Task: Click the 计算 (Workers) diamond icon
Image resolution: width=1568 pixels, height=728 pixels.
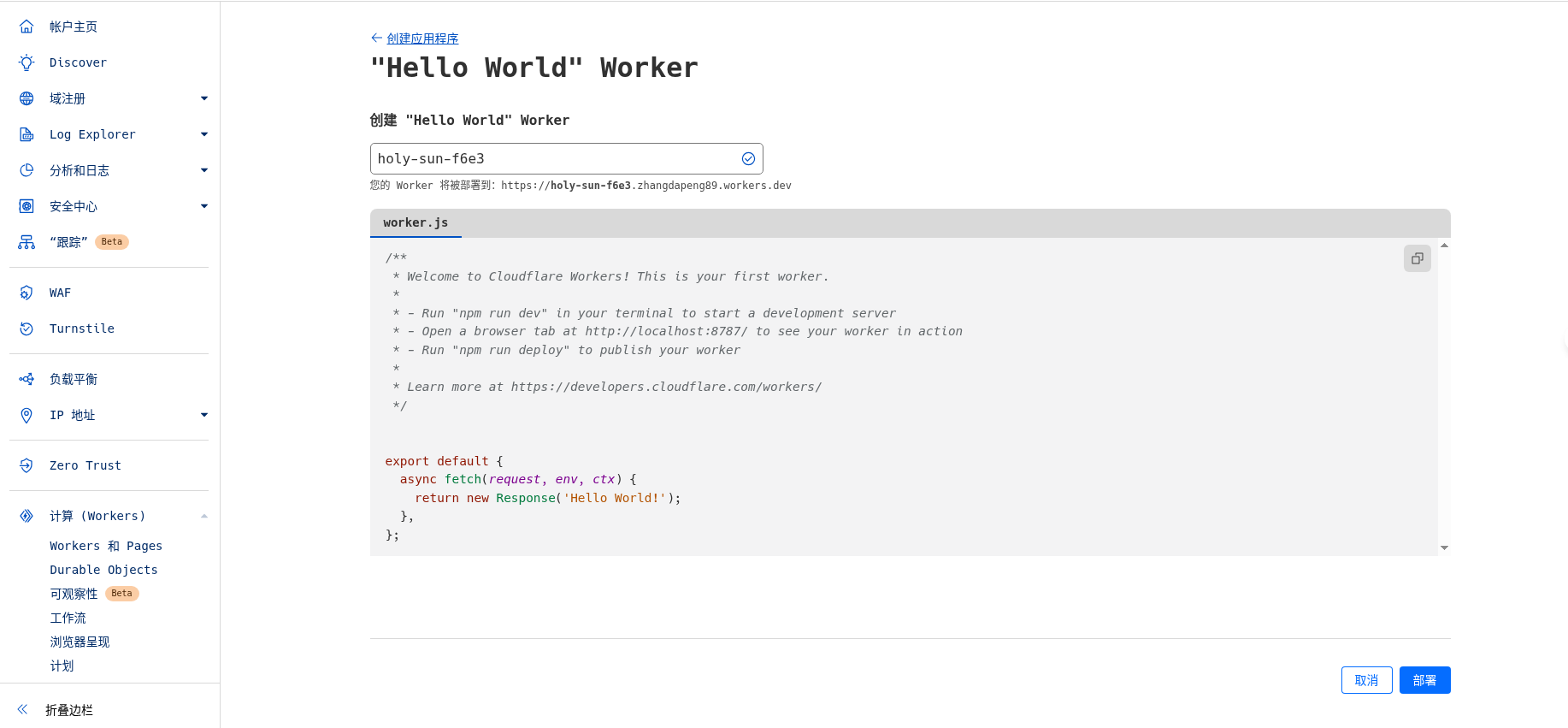Action: tap(27, 516)
